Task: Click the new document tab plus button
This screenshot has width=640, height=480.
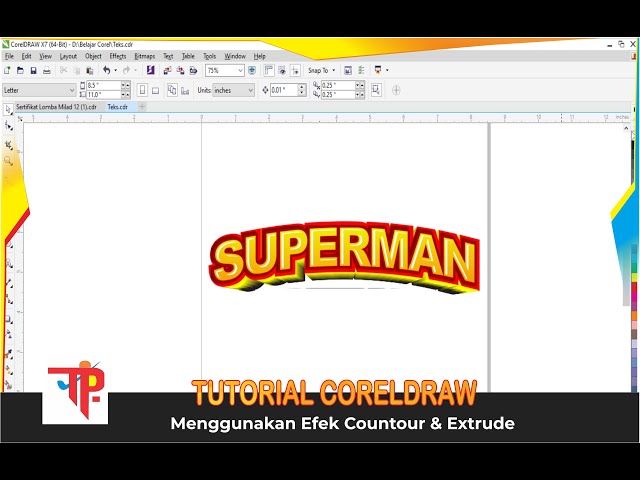Action: (142, 107)
